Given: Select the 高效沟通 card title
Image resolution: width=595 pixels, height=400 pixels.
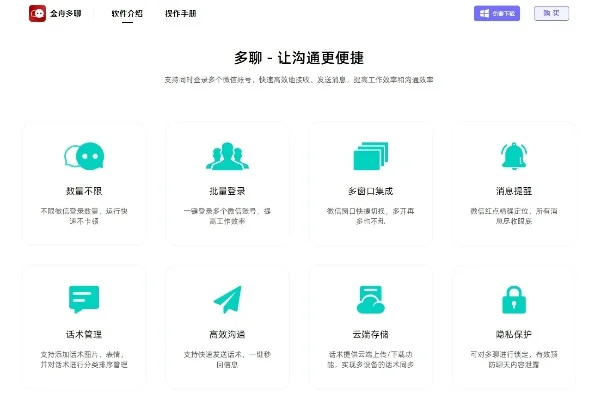Looking at the screenshot, I should [227, 334].
